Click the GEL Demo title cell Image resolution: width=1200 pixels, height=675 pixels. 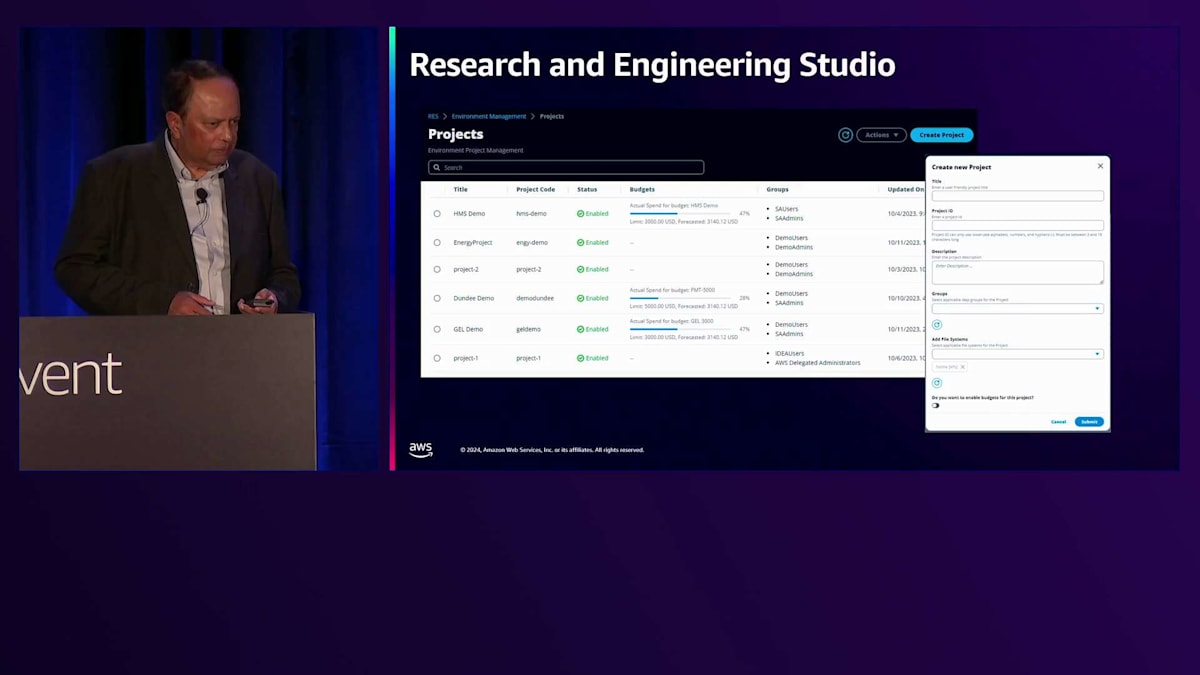pyautogui.click(x=468, y=329)
